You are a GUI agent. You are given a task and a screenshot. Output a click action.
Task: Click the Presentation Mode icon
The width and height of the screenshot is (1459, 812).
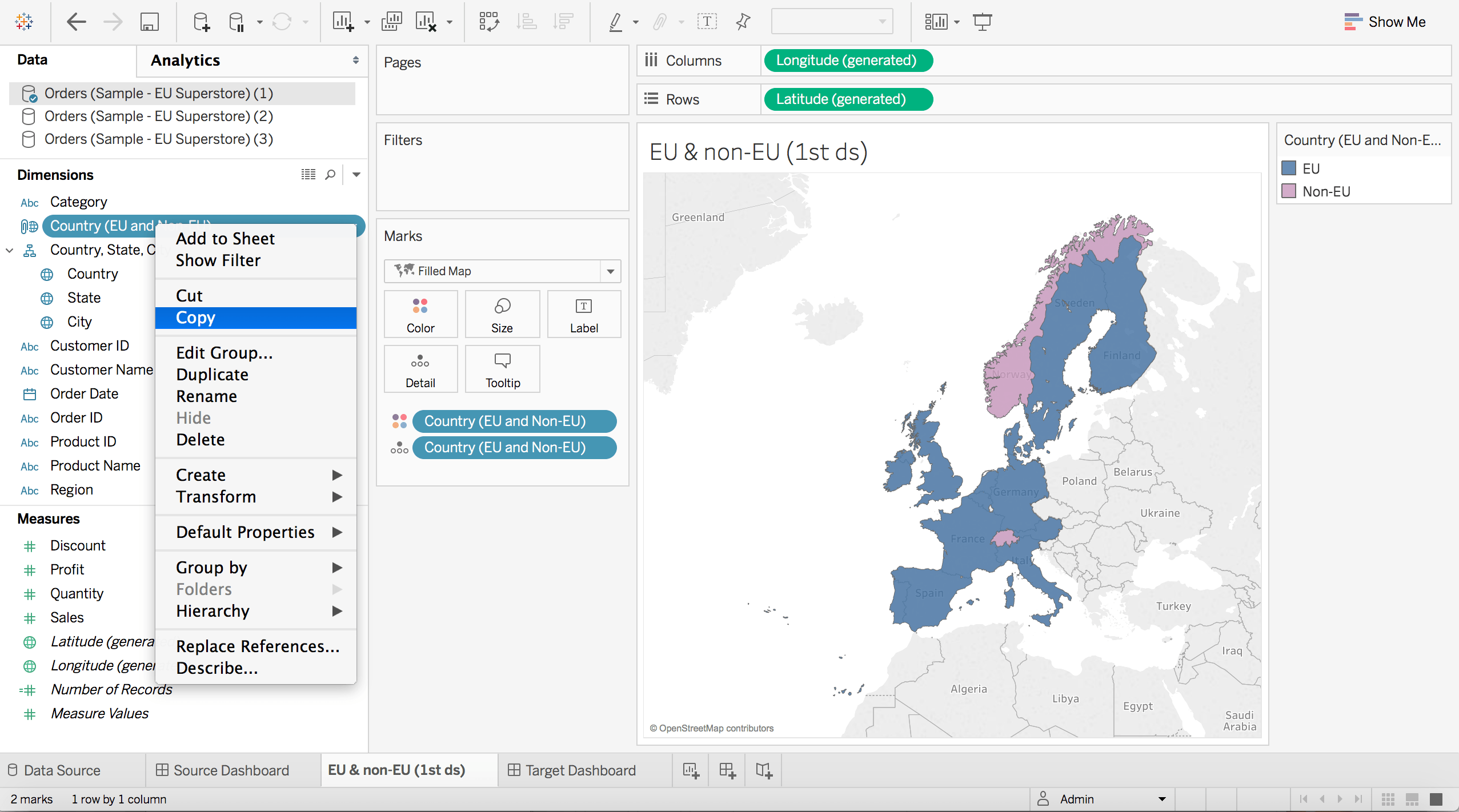coord(982,22)
